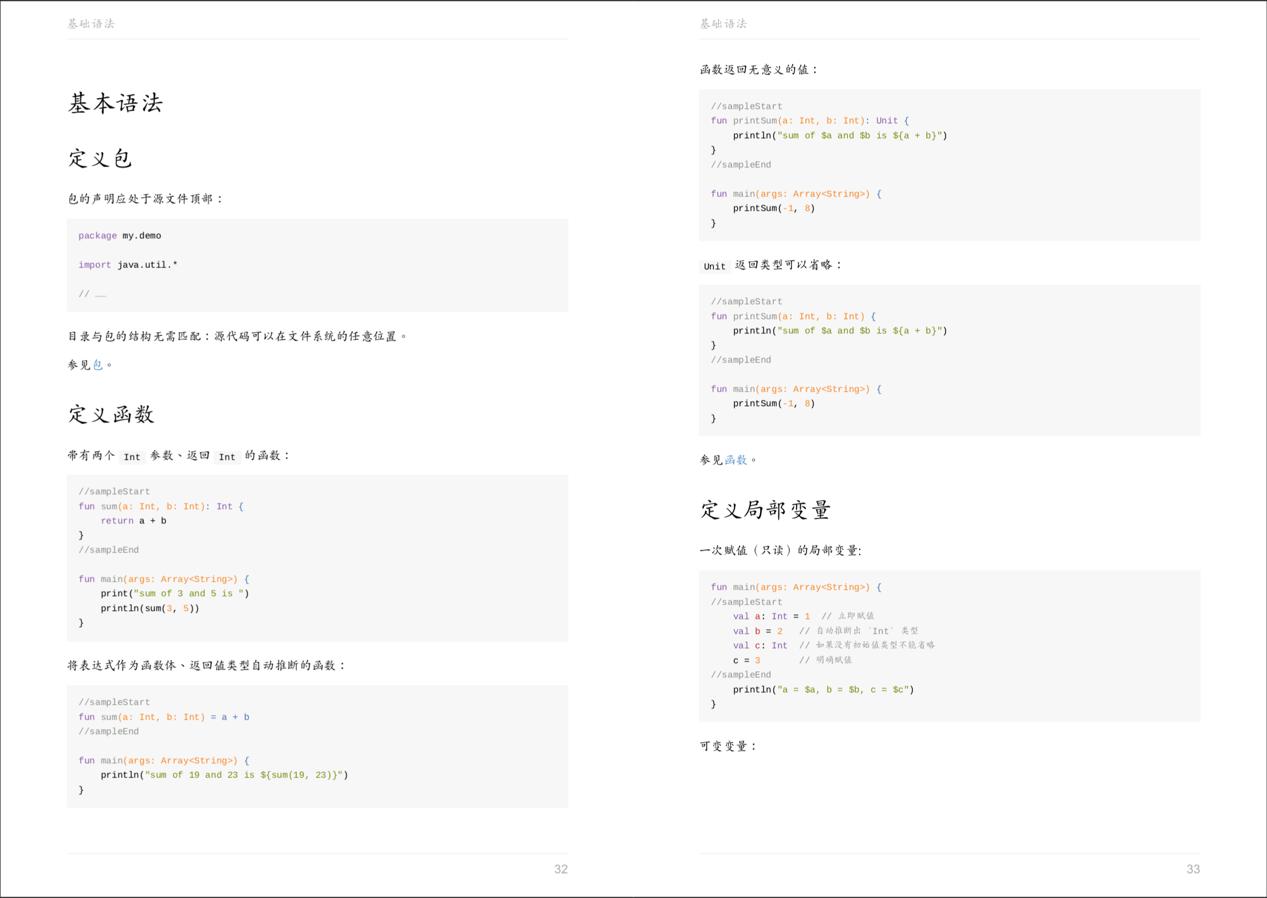Select the first inline "Int" code token
The image size is (1267, 898).
[x=131, y=456]
